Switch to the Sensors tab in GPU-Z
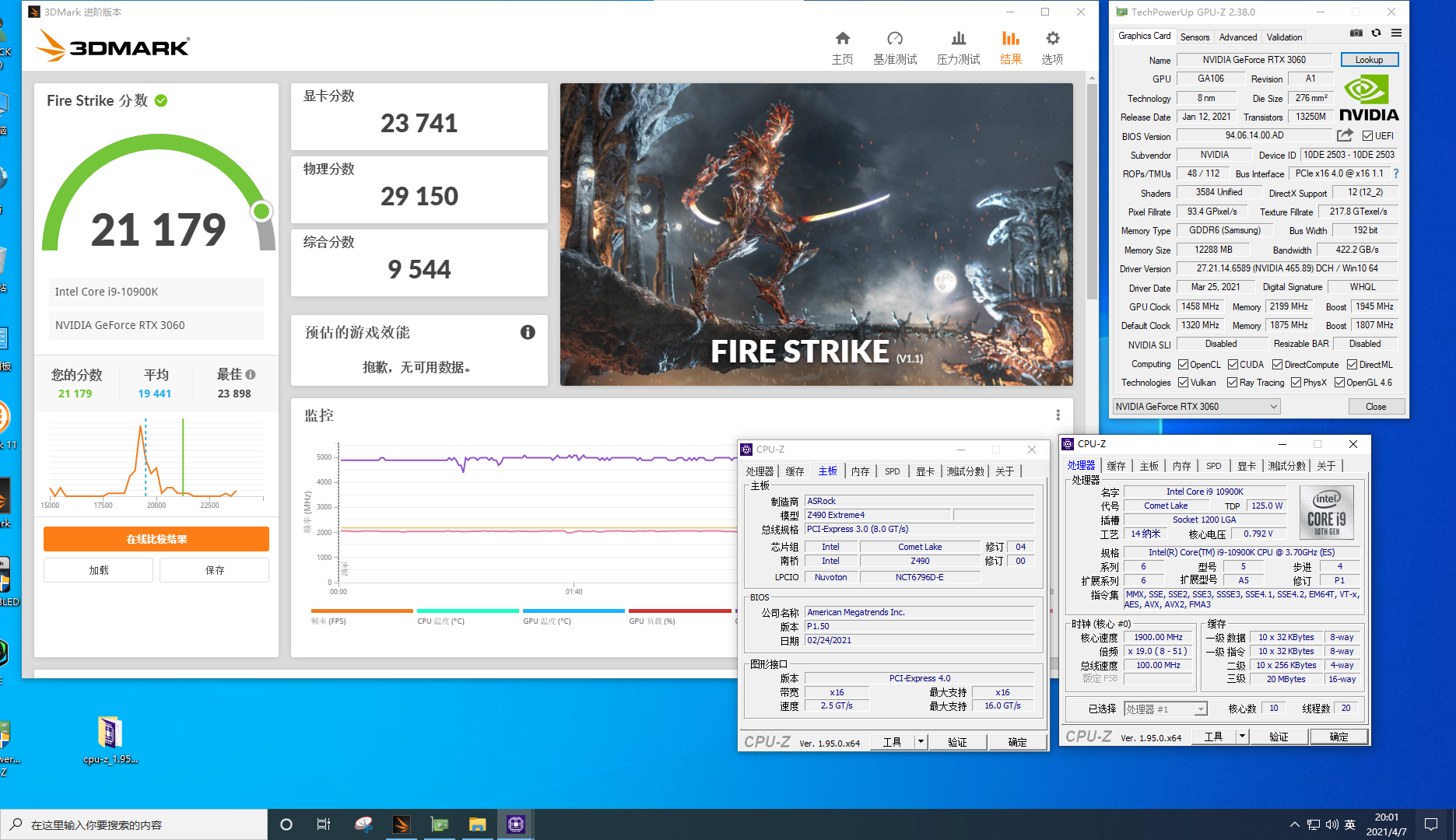 [x=1195, y=37]
